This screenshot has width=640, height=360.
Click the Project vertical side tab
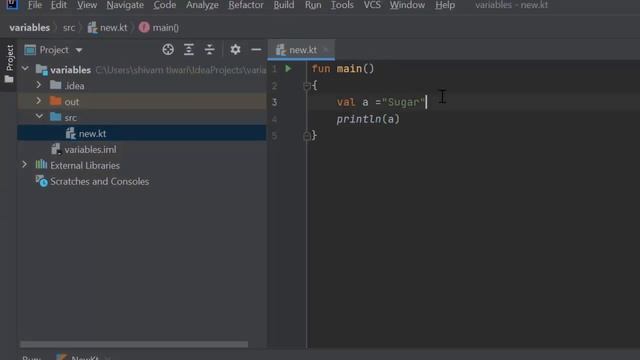tap(9, 58)
